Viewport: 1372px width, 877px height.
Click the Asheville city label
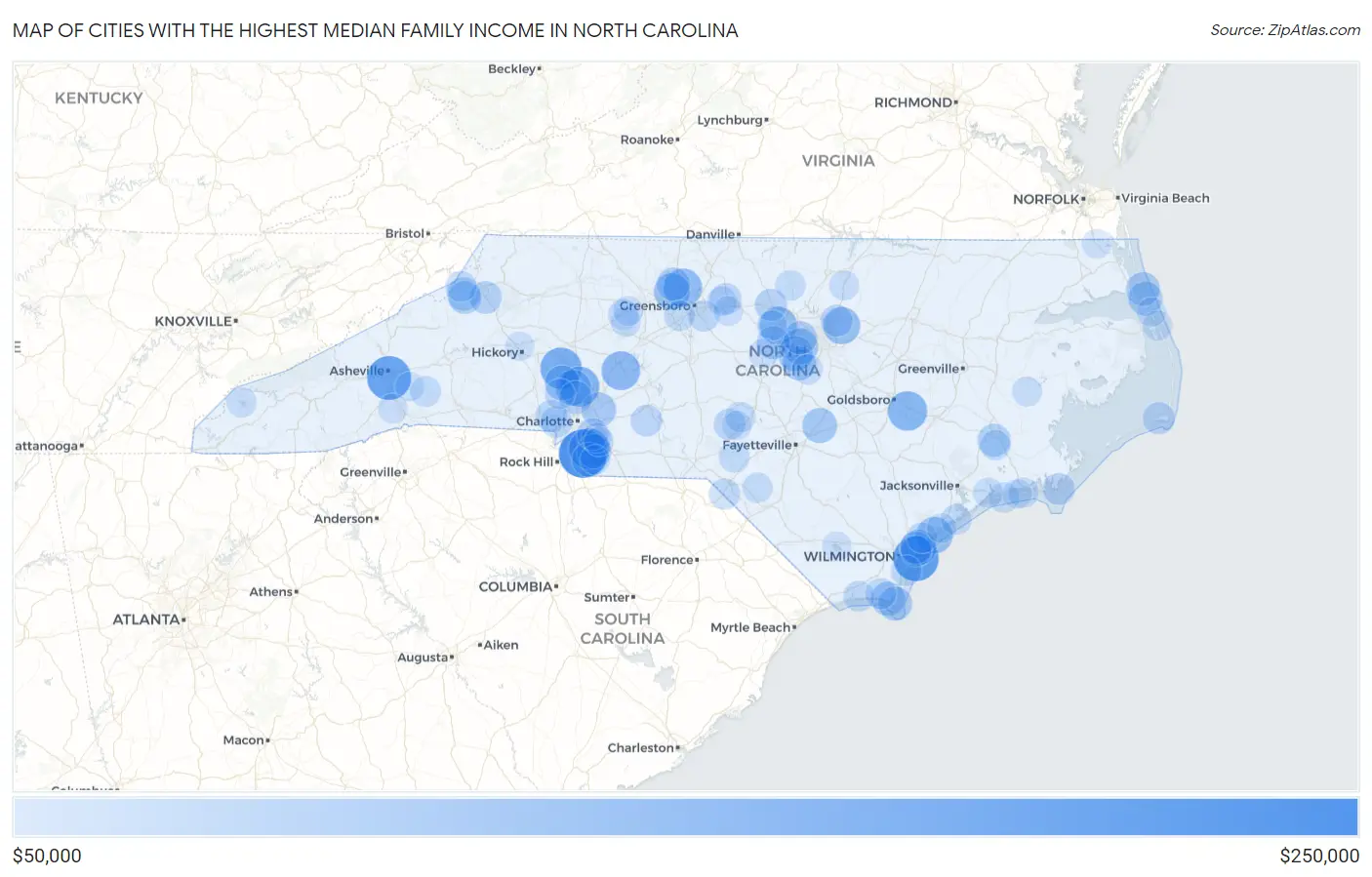pos(357,371)
